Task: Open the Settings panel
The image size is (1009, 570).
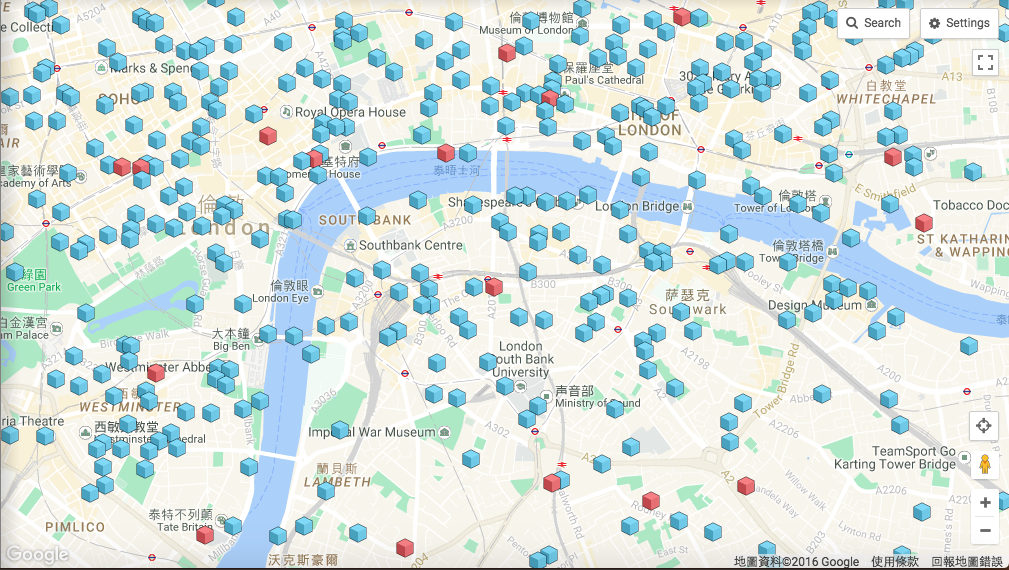Action: 958,23
